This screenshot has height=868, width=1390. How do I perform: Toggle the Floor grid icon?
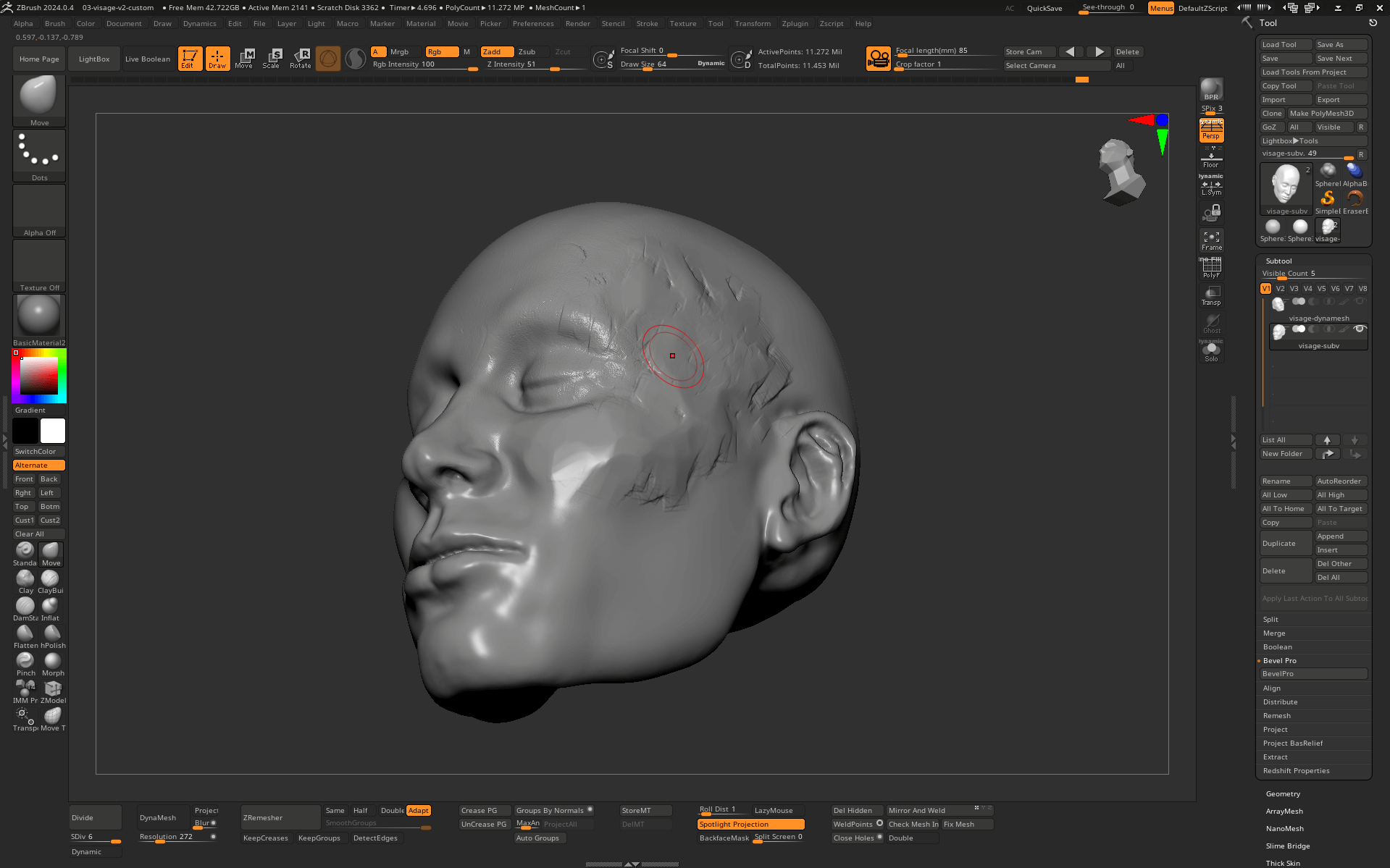click(1211, 158)
